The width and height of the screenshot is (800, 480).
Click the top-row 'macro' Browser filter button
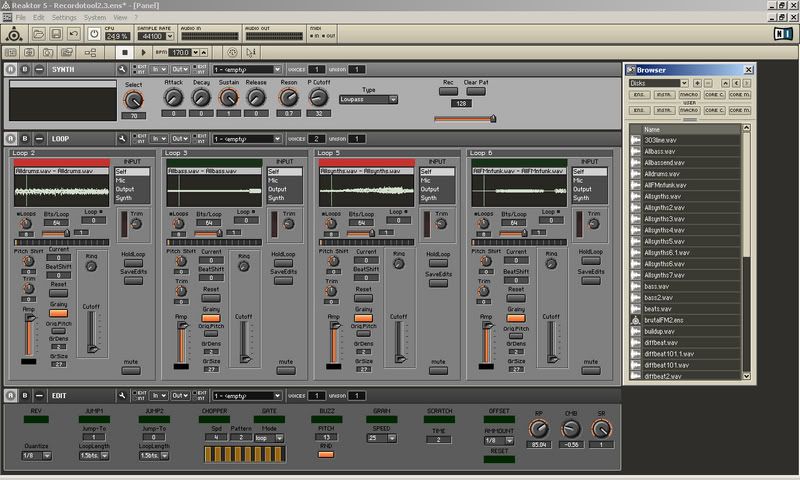pos(689,95)
